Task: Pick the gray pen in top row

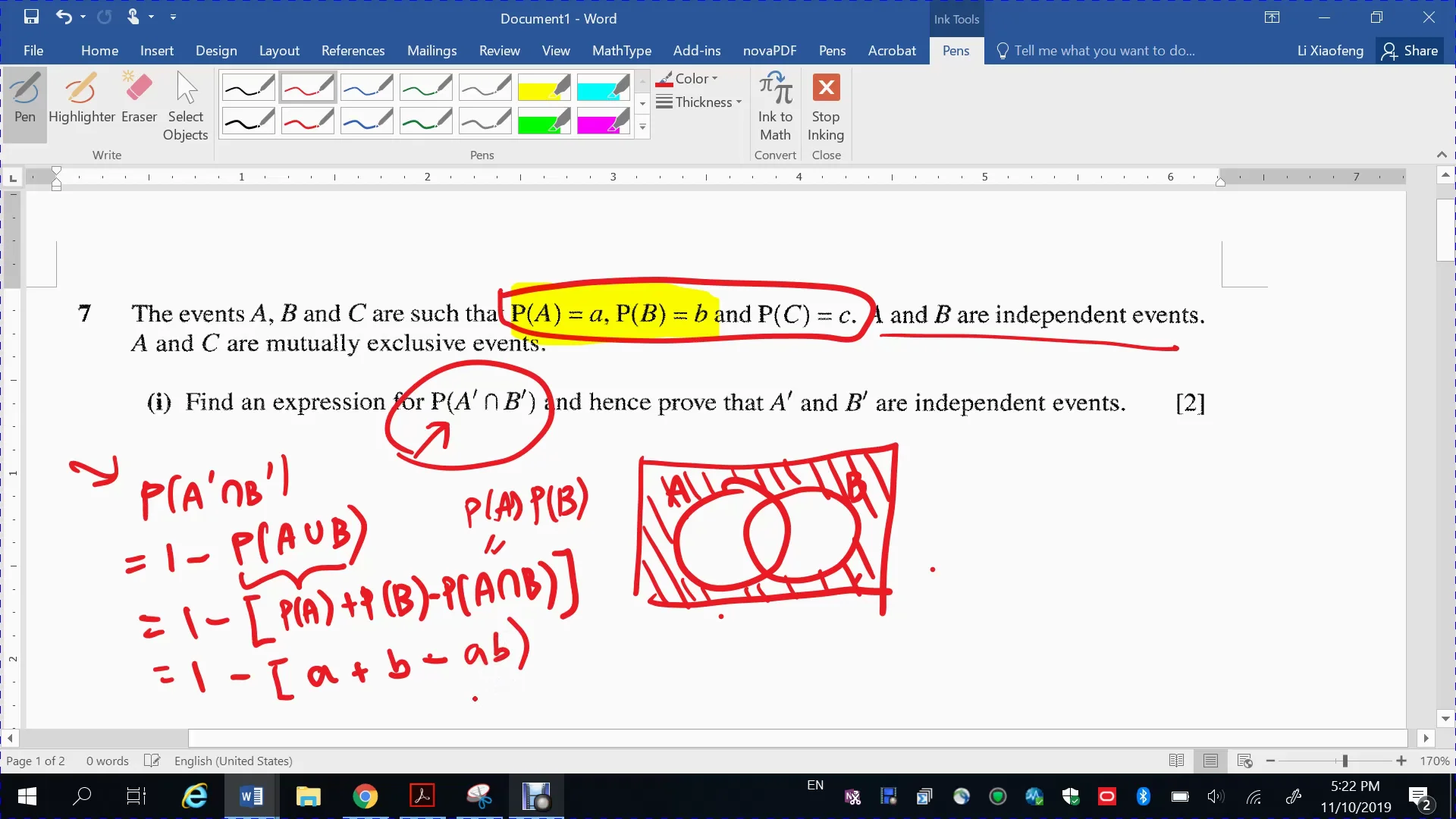Action: point(485,87)
